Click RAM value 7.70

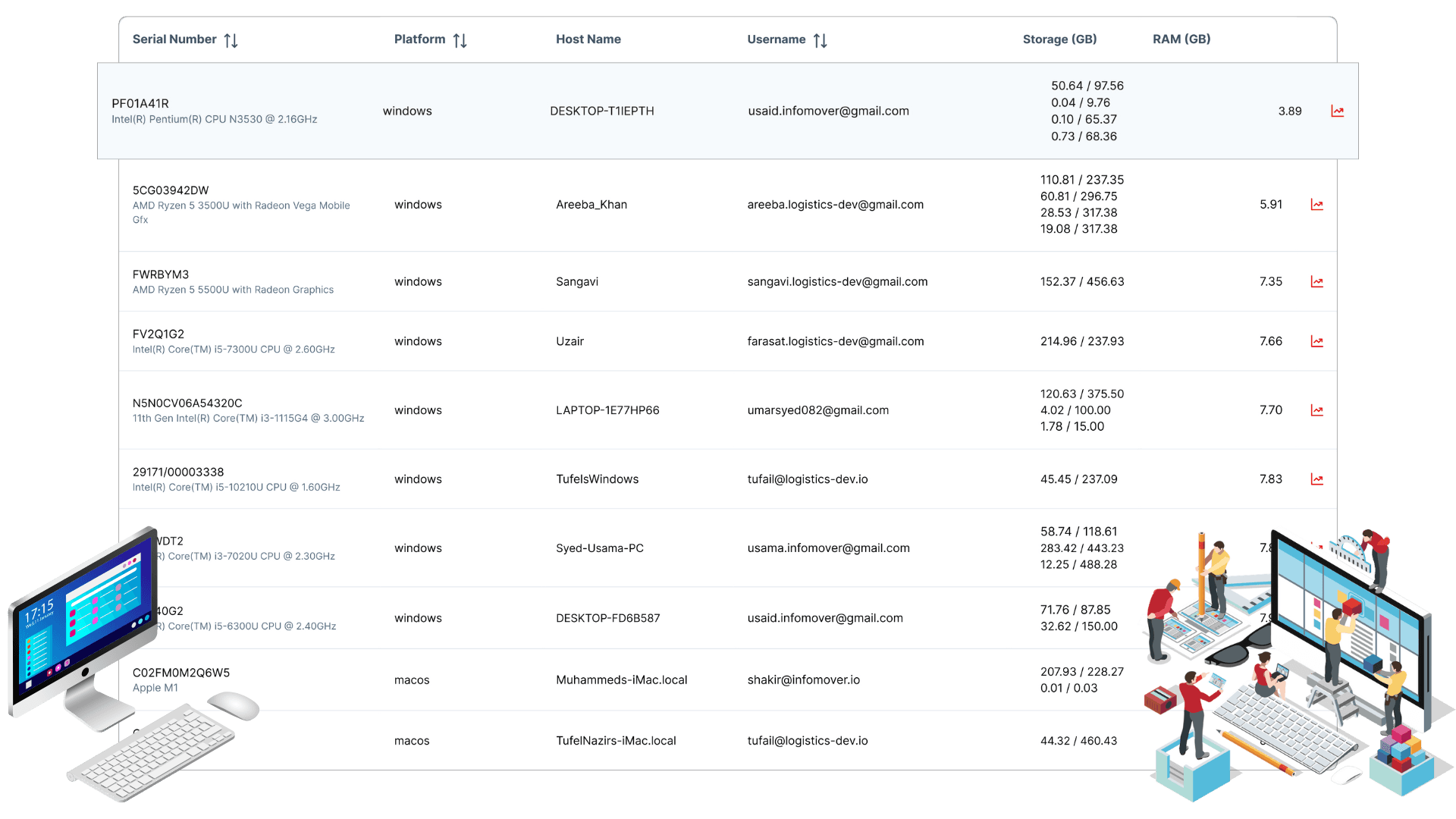(x=1271, y=410)
